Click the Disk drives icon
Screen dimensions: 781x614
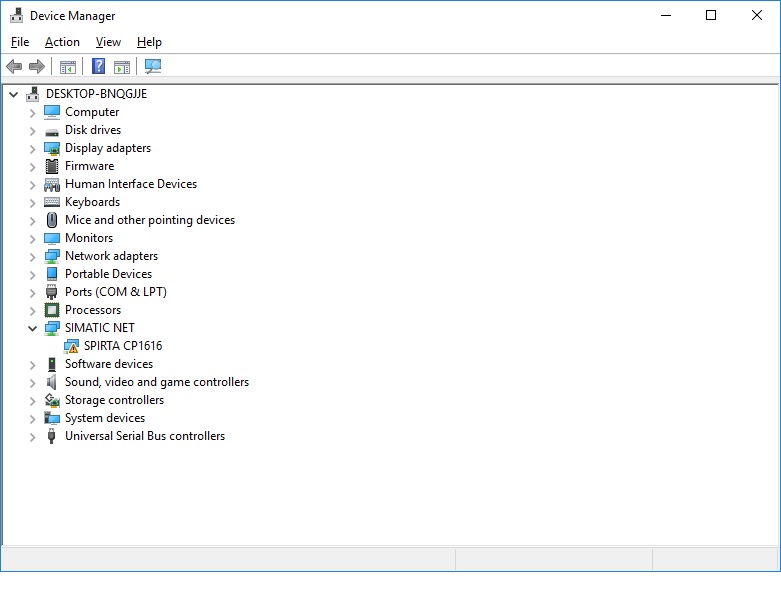coord(52,132)
